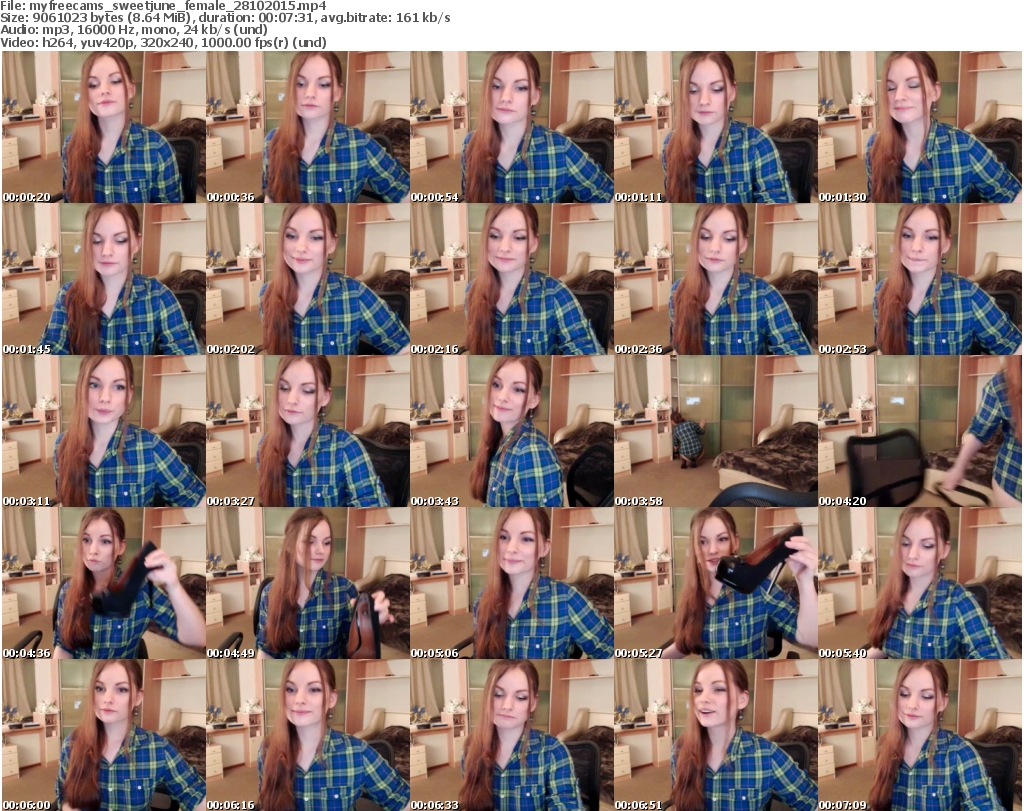
Task: Open the frame at 00:02:16
Action: [x=511, y=279]
